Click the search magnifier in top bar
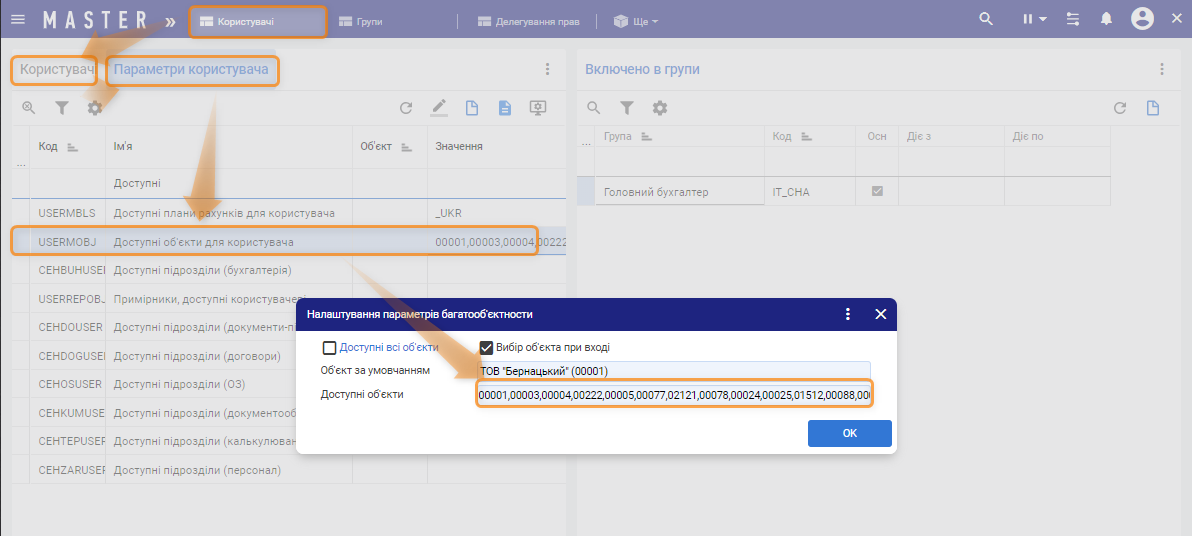 (x=986, y=19)
